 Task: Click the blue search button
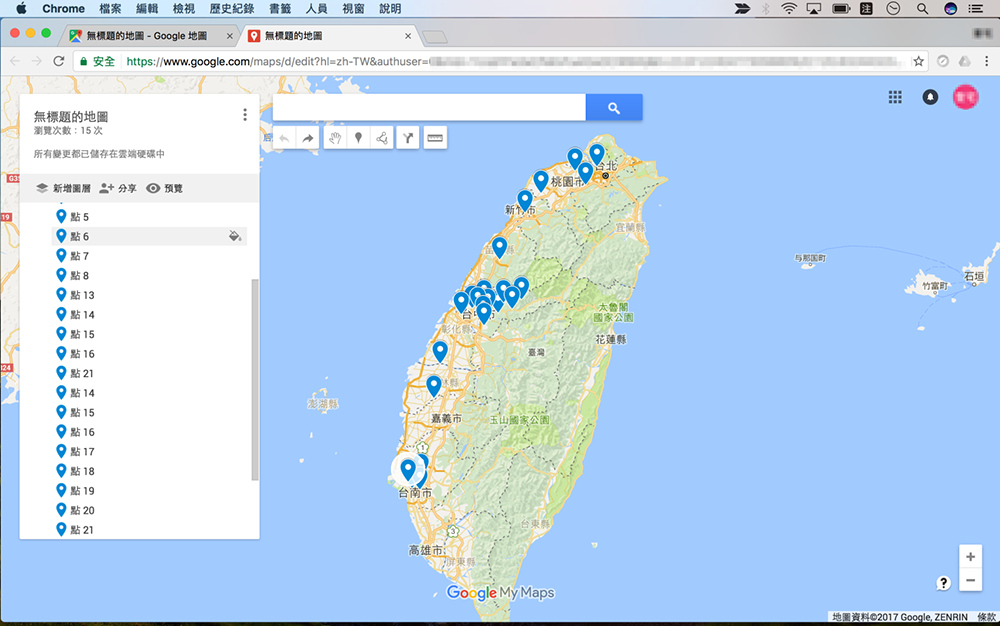[x=614, y=108]
